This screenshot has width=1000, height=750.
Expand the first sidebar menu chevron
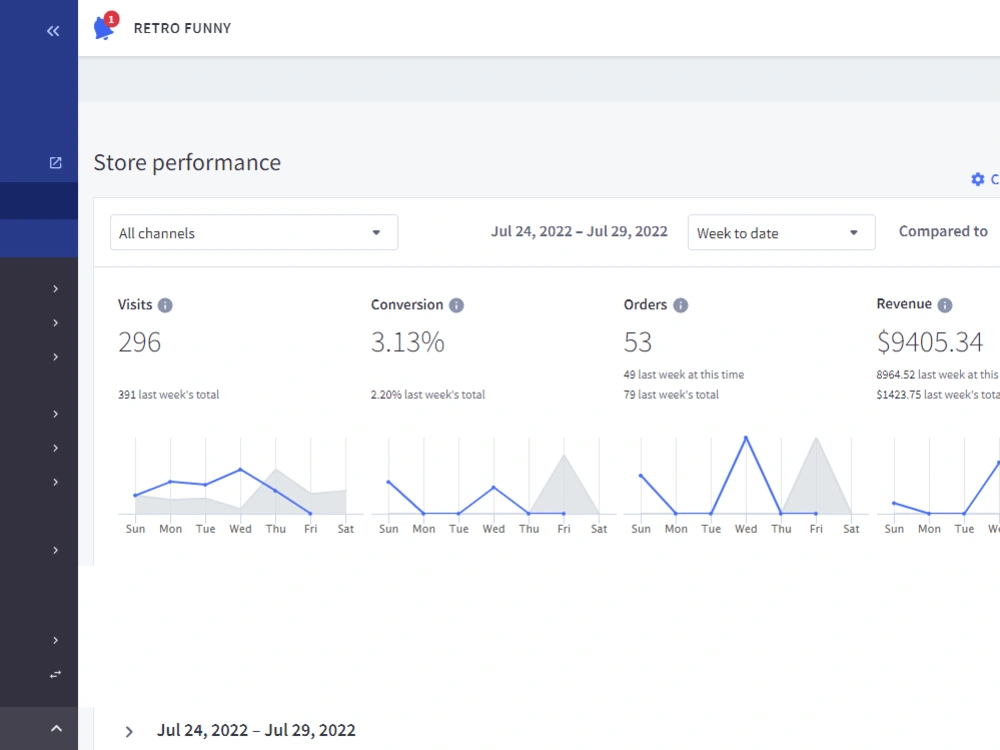tap(55, 289)
